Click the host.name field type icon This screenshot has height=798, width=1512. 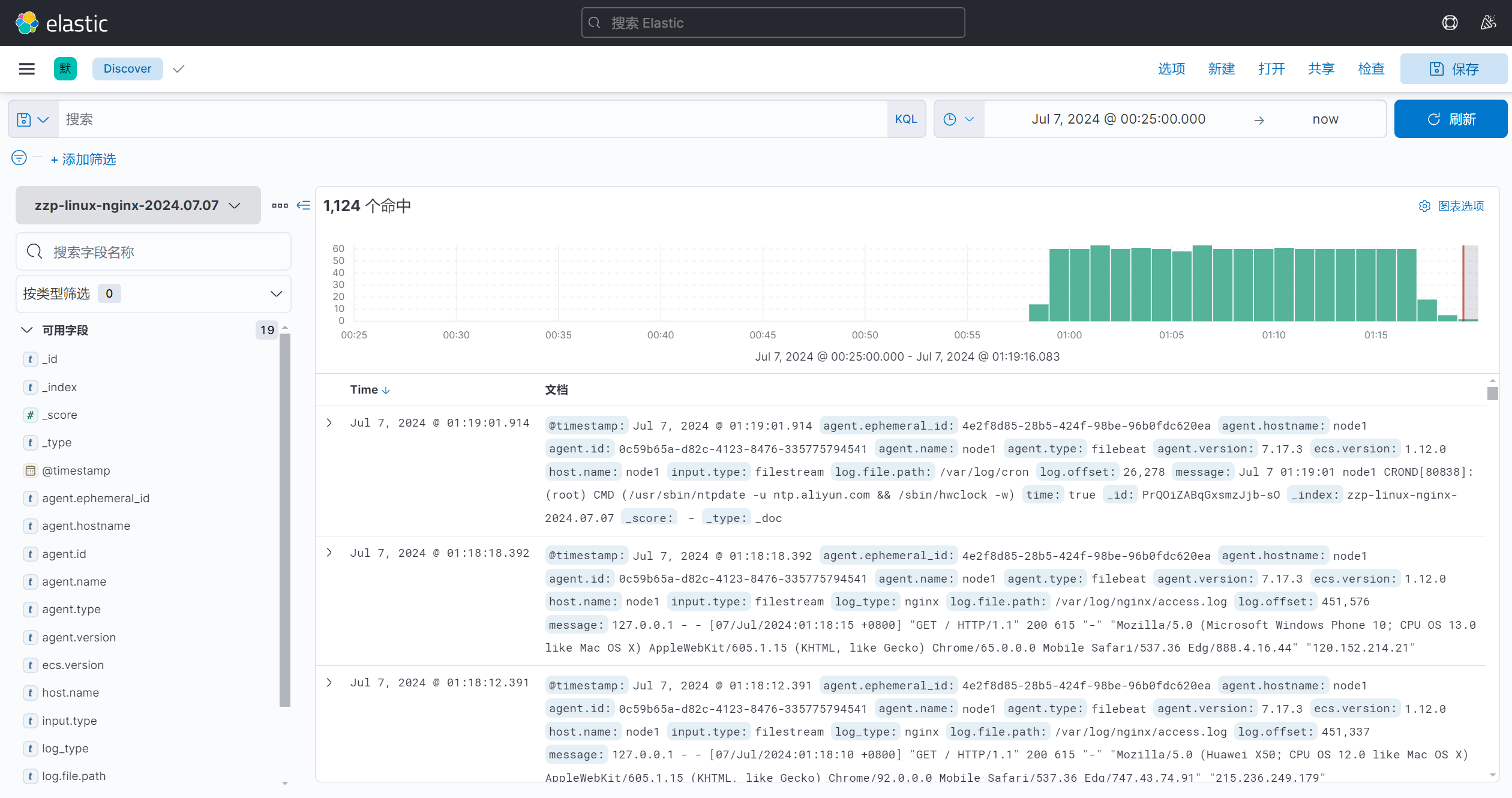pos(30,692)
